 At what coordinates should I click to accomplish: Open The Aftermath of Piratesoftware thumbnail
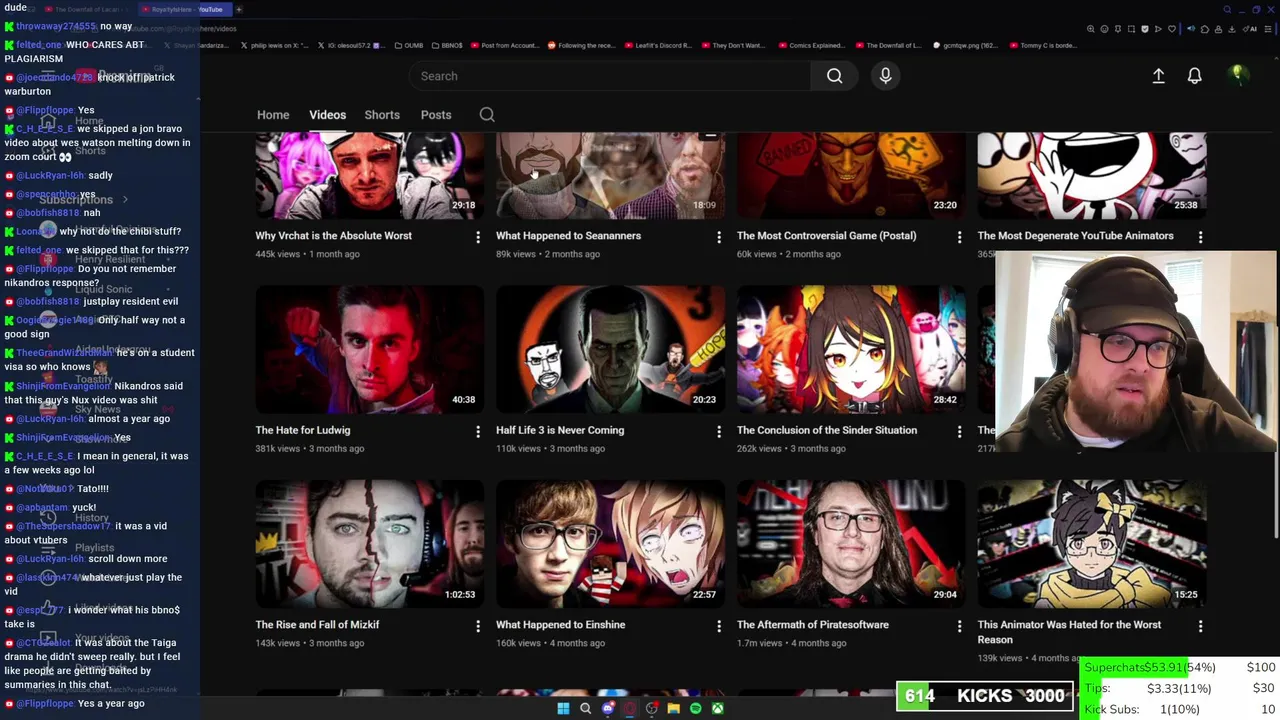pos(851,544)
